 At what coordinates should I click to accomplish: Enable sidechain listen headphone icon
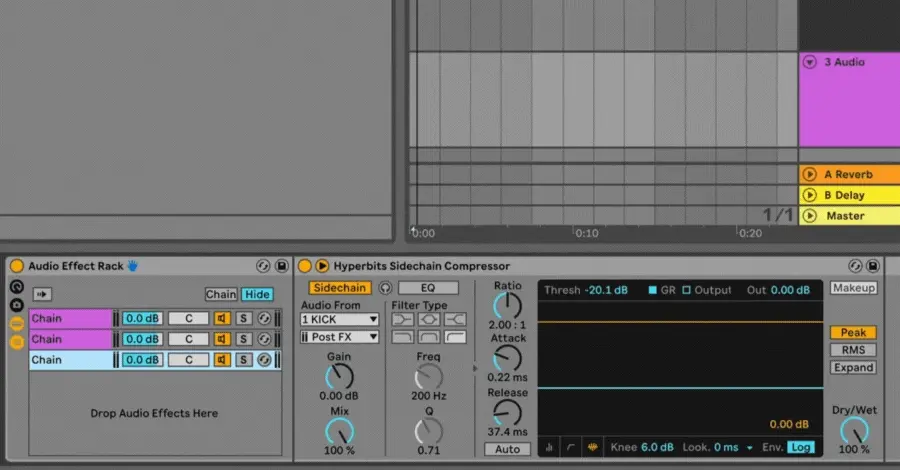[385, 288]
